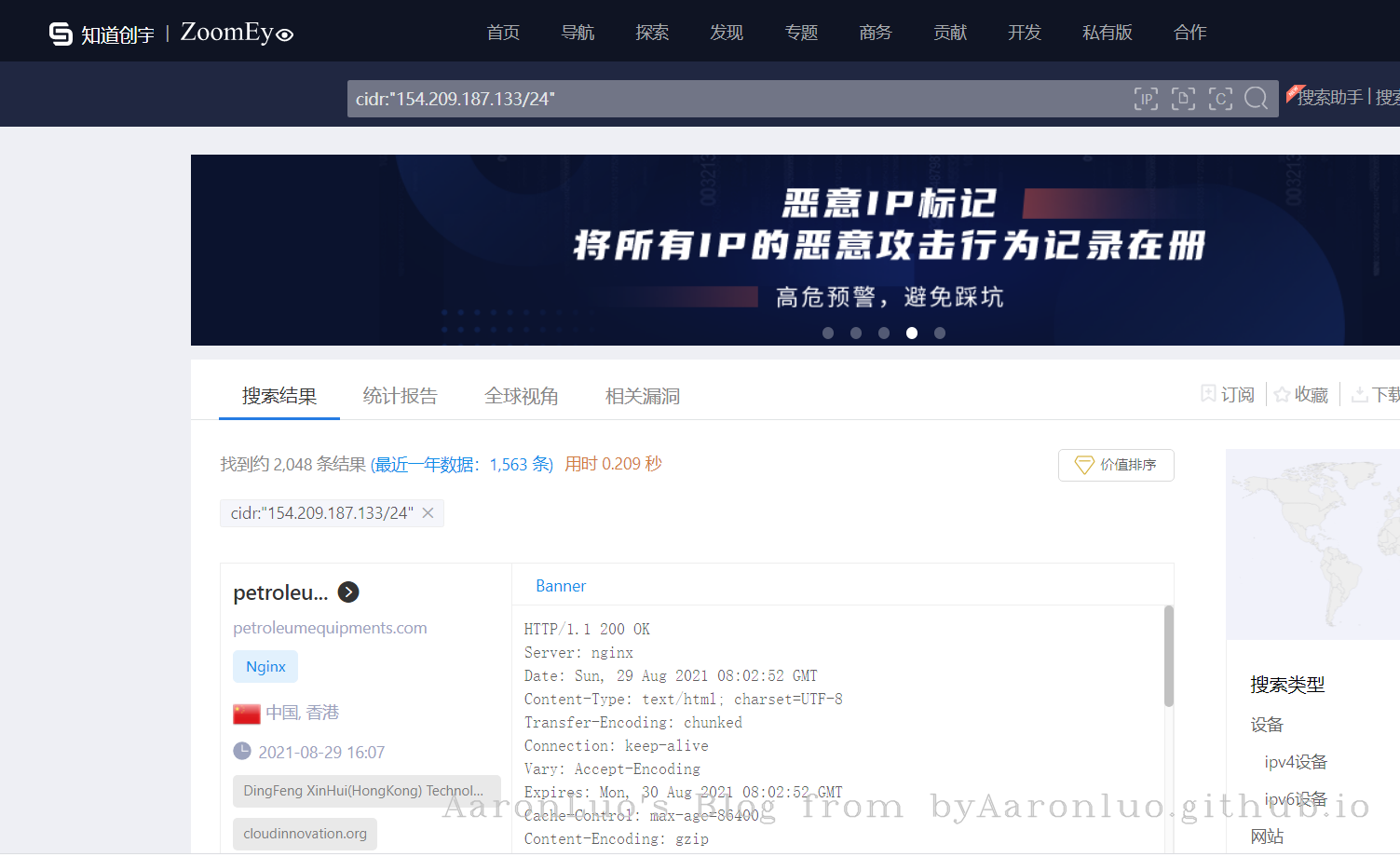The height and width of the screenshot is (857, 1400).
Task: Click the Nginx tag
Action: coord(265,667)
